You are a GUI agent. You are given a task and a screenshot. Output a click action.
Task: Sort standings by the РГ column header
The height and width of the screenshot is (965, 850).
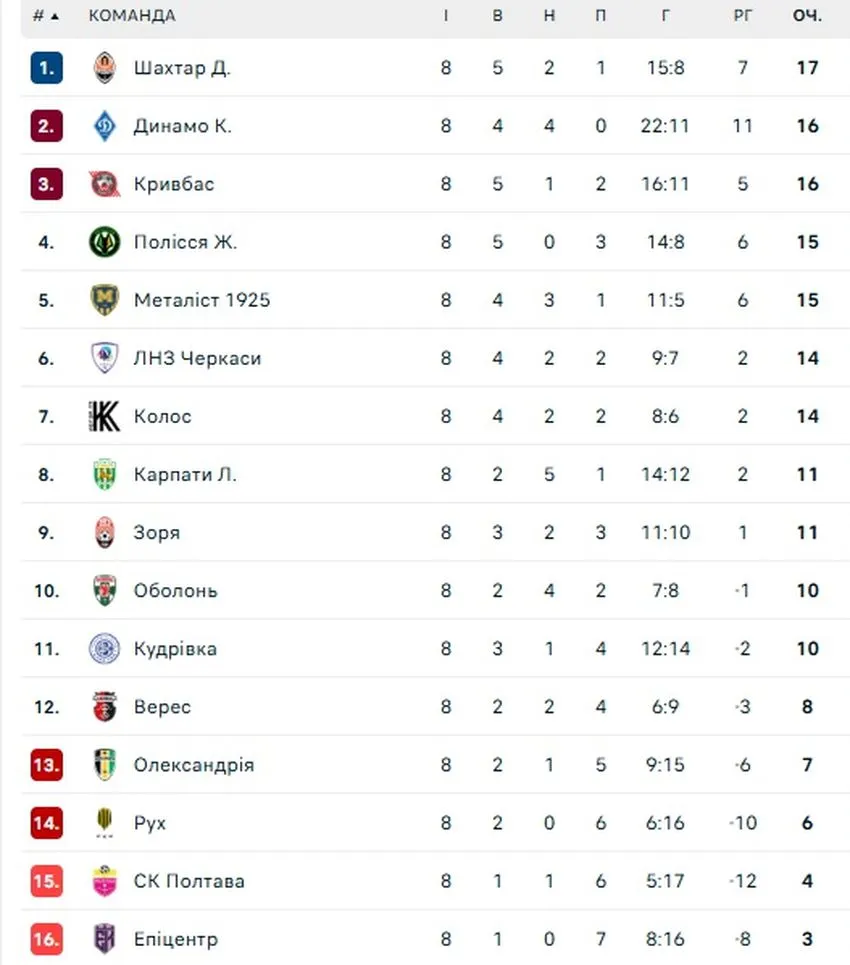click(x=742, y=16)
